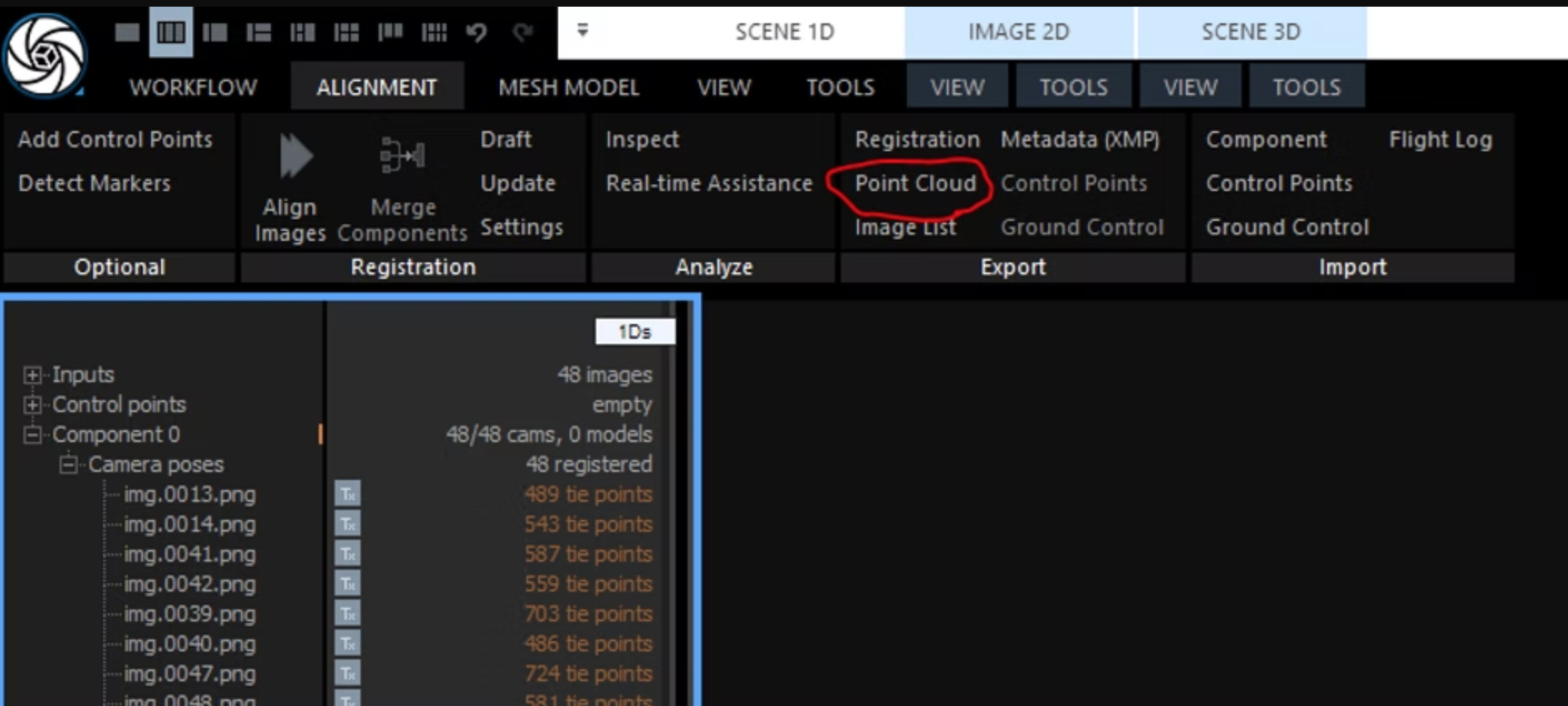The height and width of the screenshot is (706, 1568).
Task: Switch to the MESH MODEL ribbon tab
Action: (x=568, y=87)
